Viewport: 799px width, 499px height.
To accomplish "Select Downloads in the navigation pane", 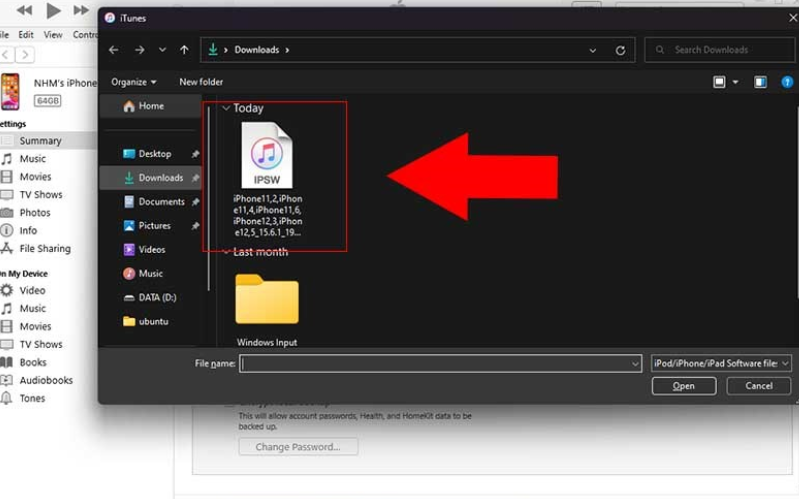I will pos(160,178).
